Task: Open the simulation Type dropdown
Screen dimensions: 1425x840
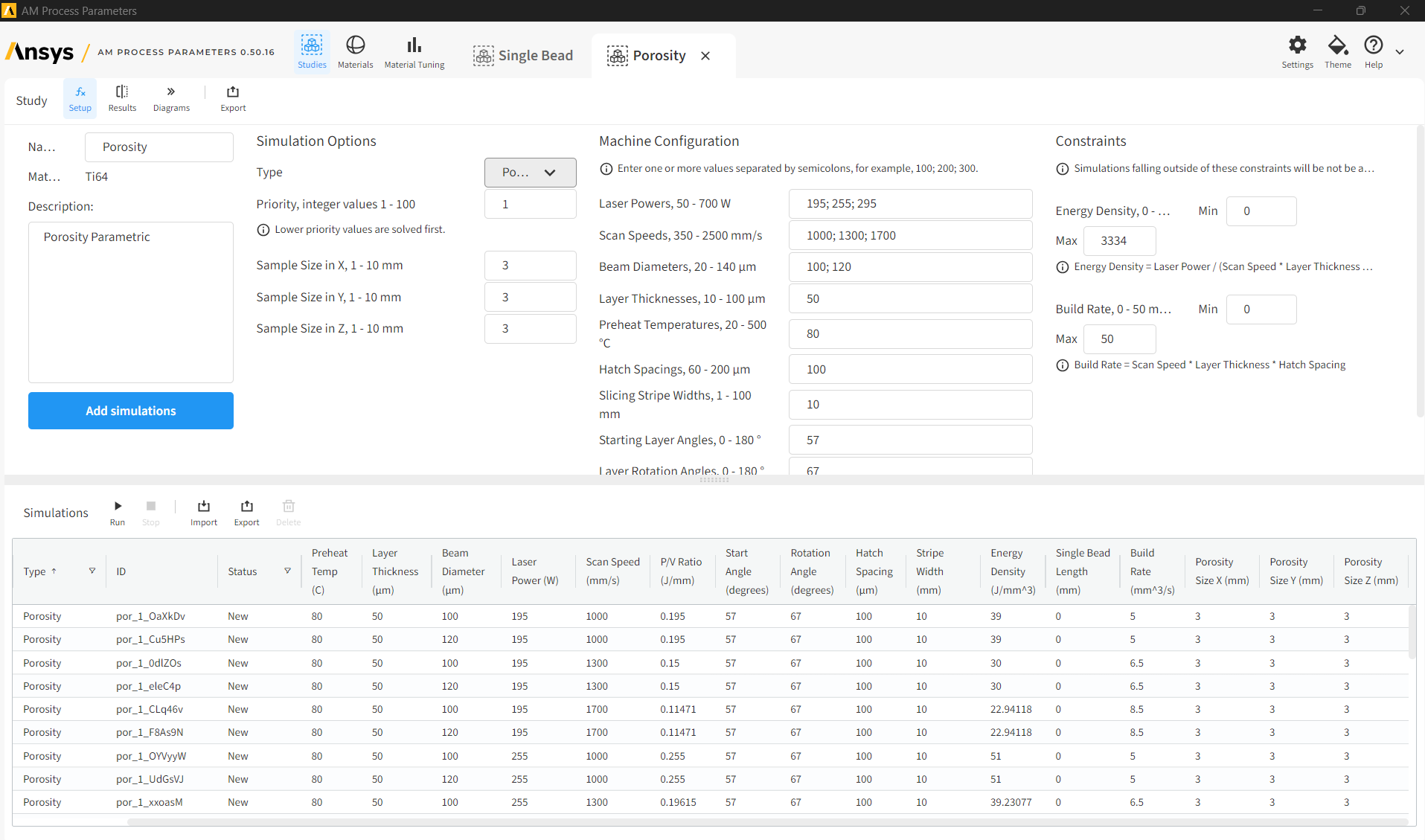Action: click(x=530, y=173)
